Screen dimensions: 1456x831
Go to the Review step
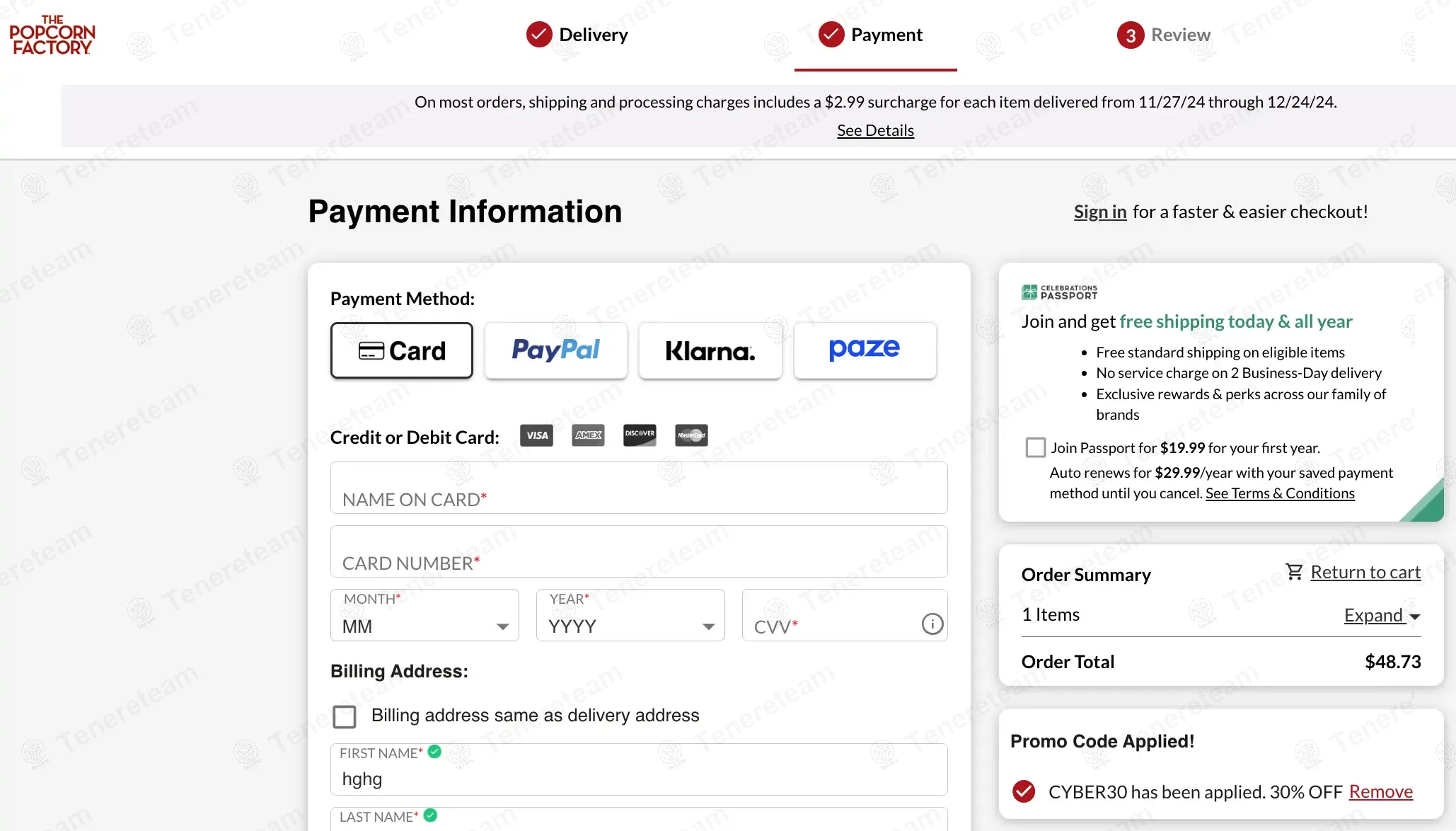1164,35
